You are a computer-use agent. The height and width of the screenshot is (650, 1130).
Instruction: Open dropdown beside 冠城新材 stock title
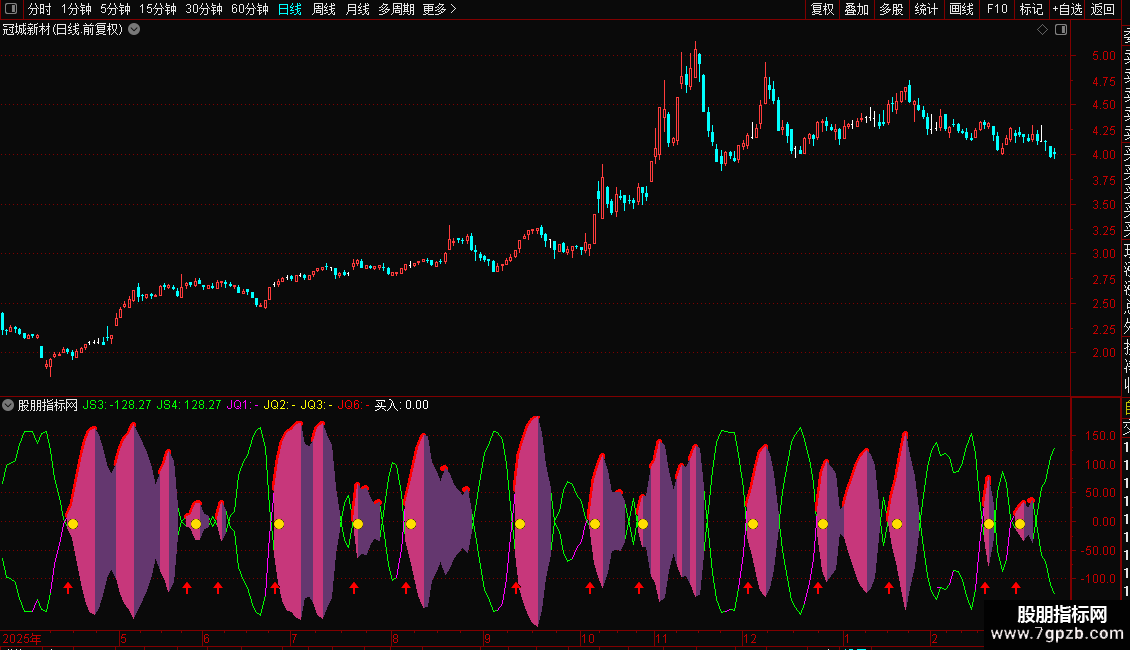coord(134,30)
